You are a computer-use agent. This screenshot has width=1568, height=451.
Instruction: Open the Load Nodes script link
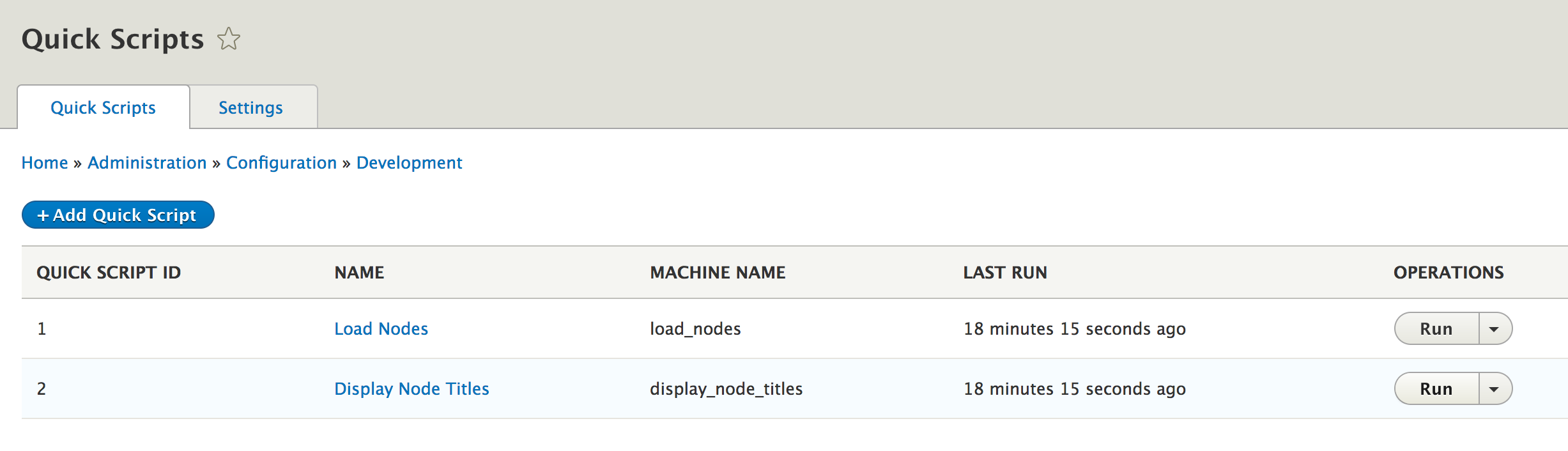[381, 329]
